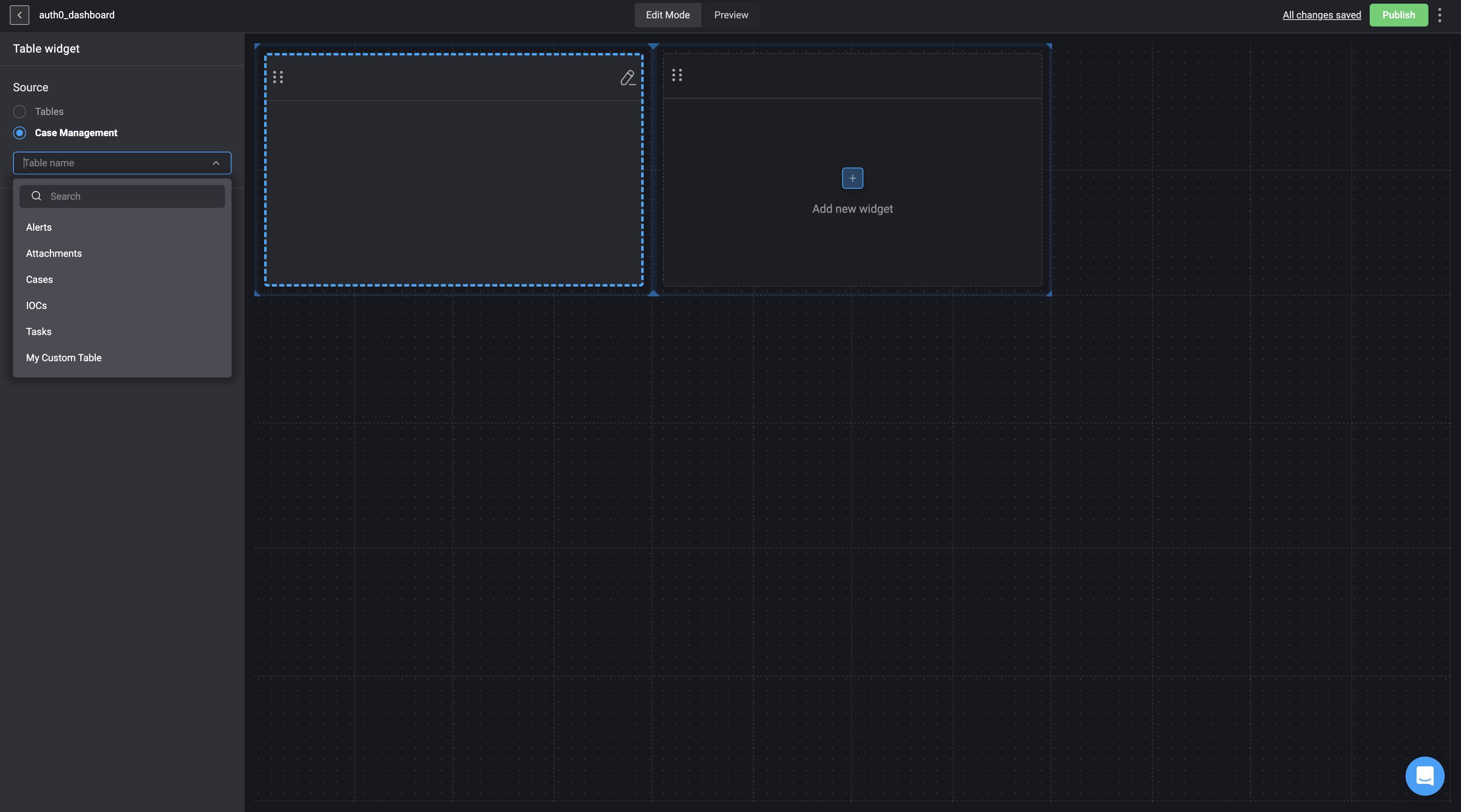1461x812 pixels.
Task: Click the pencil edit icon on the selected widget
Action: point(627,78)
